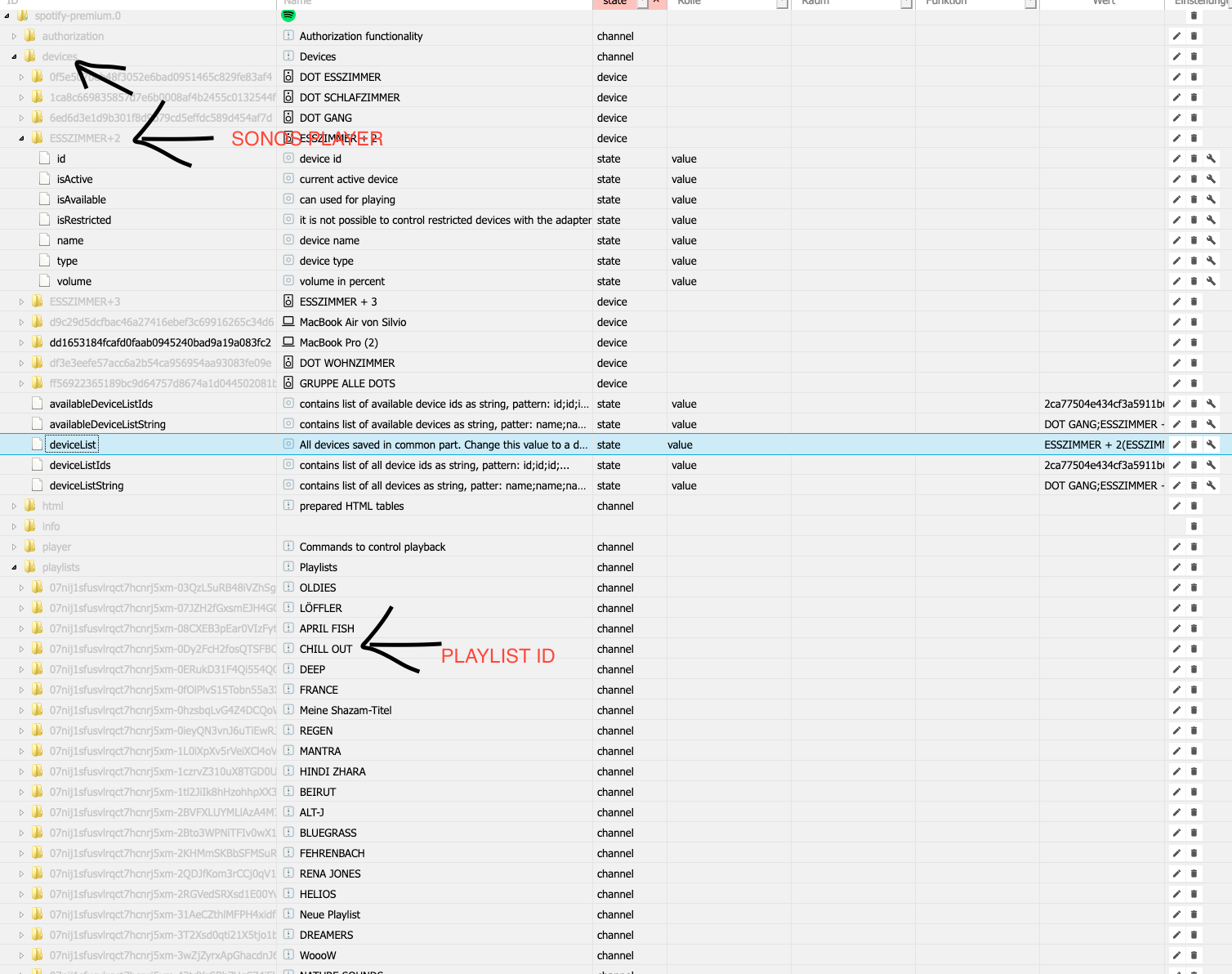The height and width of the screenshot is (974, 1232).
Task: Click the 'HINDI ZHARA' playlist name
Action: (x=333, y=771)
